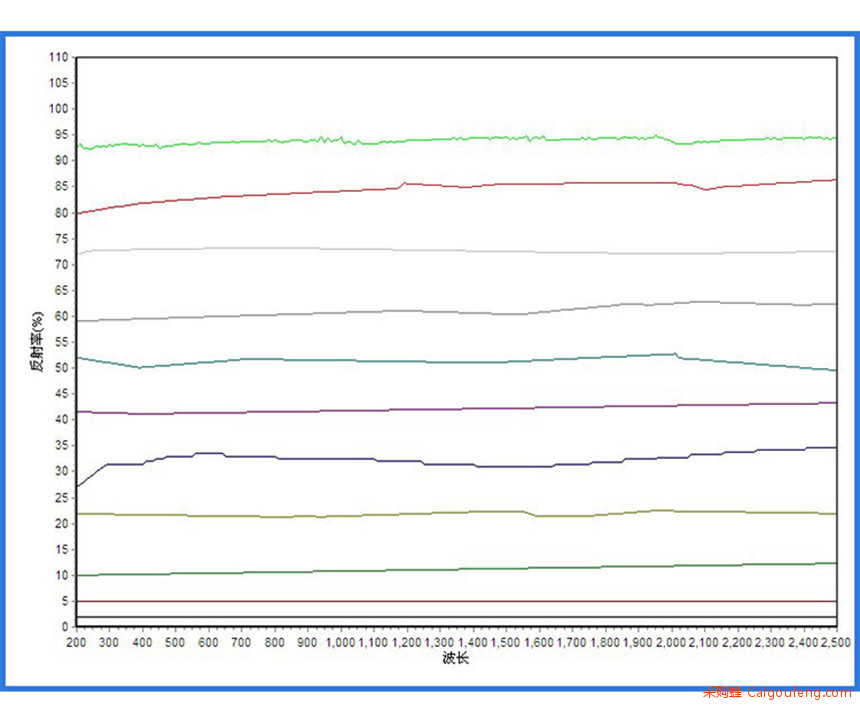Screen dimensions: 860x718
Task: Click the 波长 x-axis title
Action: click(455, 659)
